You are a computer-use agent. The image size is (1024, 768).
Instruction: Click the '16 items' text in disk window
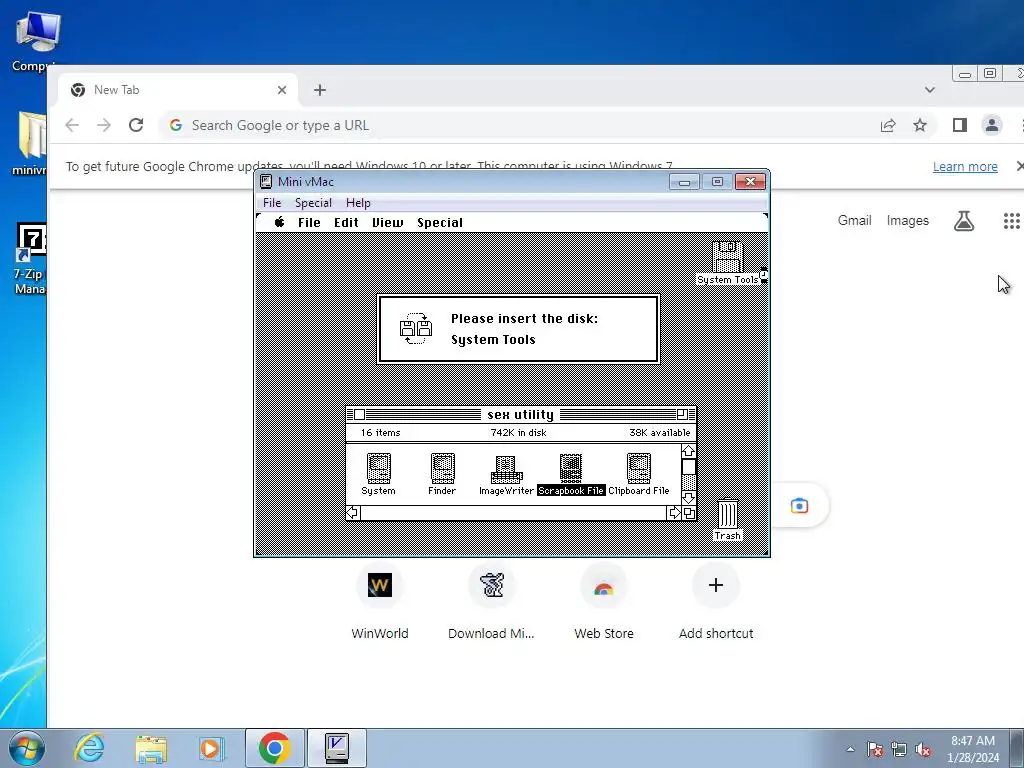380,432
